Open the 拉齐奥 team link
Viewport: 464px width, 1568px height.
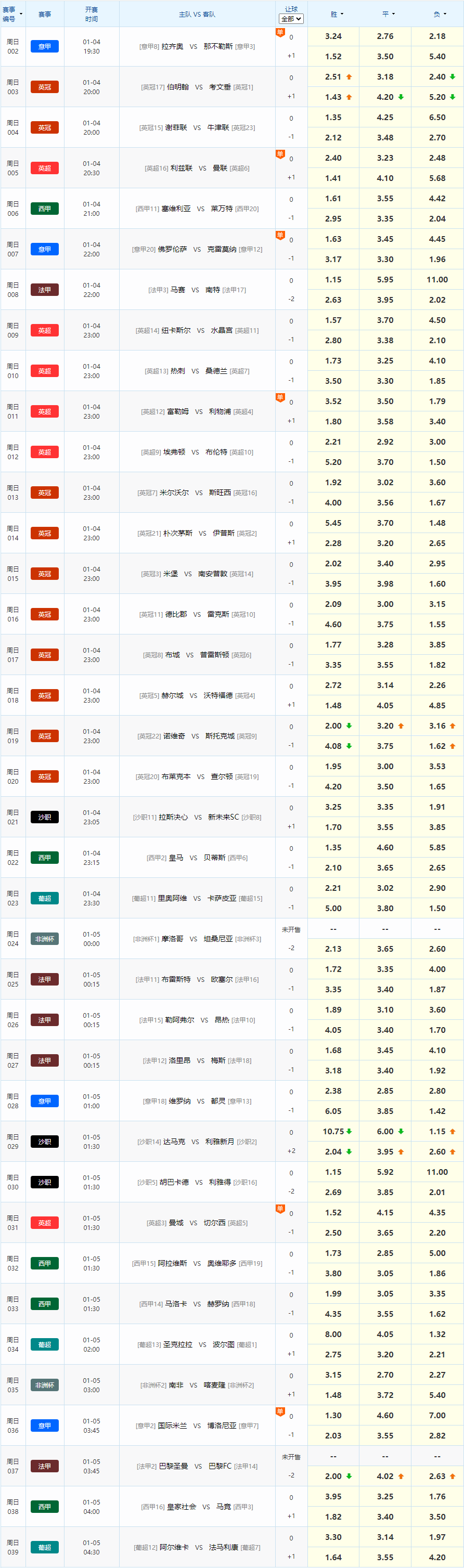(x=172, y=46)
